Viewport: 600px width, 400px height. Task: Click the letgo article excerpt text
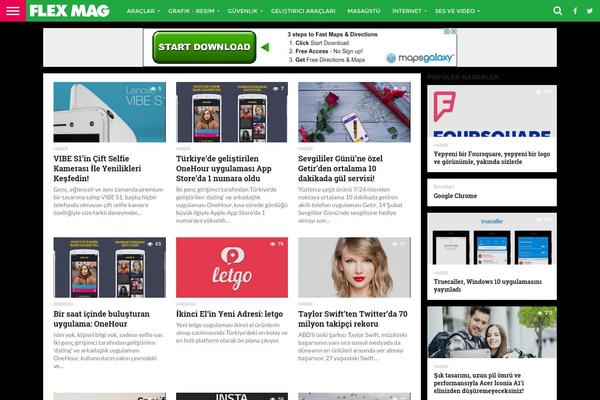[x=232, y=333]
